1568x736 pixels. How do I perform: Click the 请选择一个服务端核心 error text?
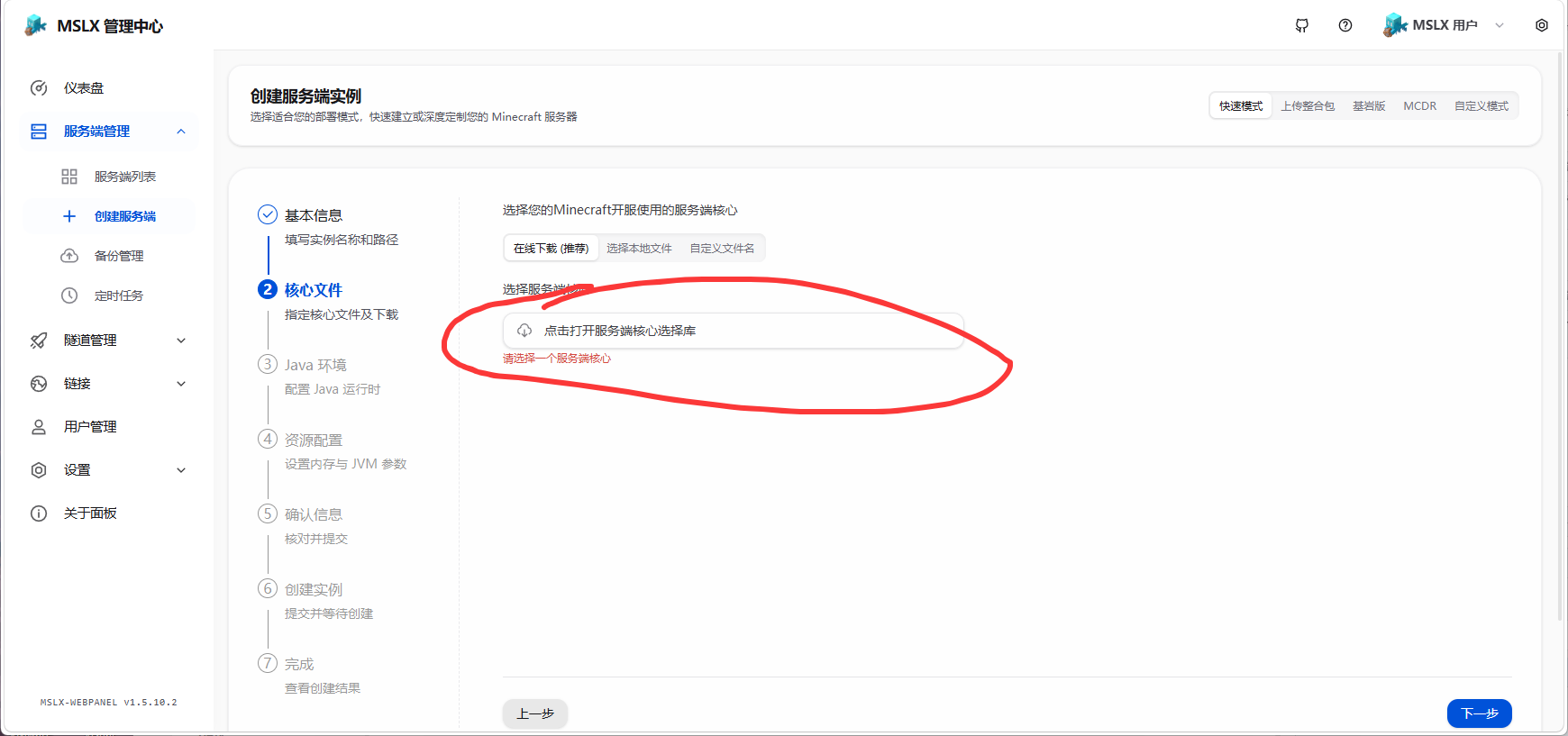click(557, 359)
